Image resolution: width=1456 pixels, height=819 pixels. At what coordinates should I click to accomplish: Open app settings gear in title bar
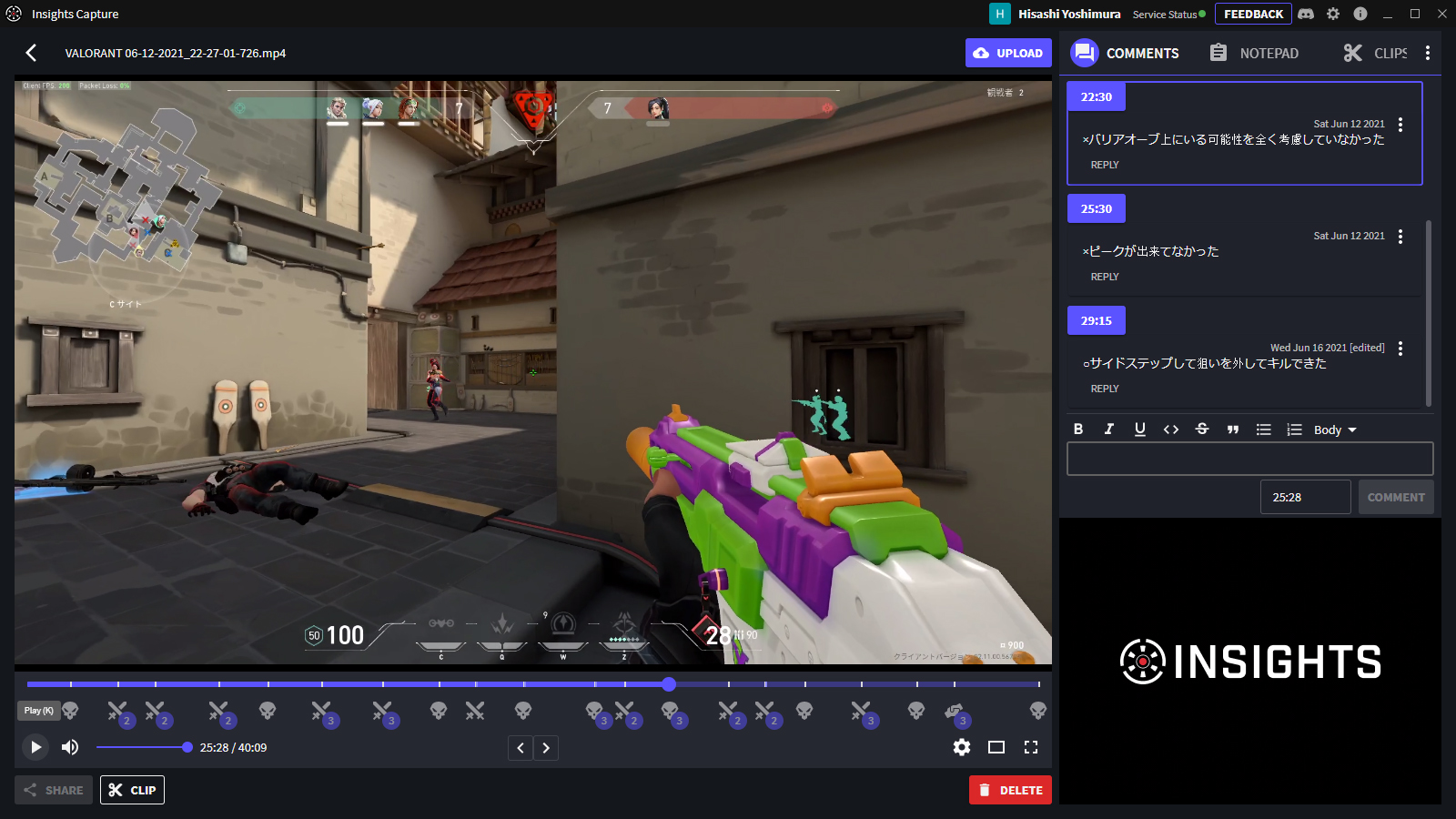pyautogui.click(x=1333, y=14)
